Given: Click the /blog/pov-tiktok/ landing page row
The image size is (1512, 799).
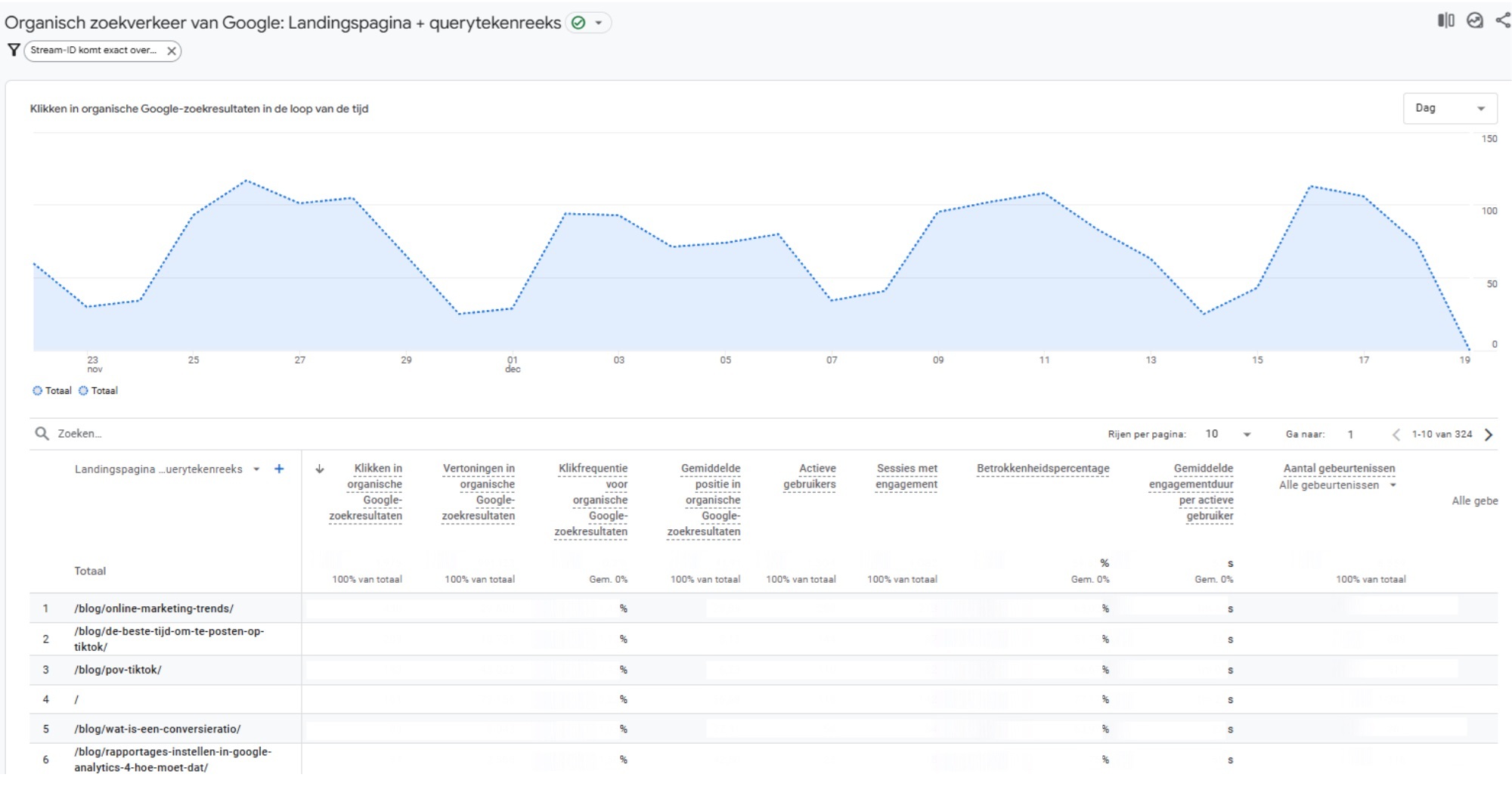Looking at the screenshot, I should click(x=117, y=670).
